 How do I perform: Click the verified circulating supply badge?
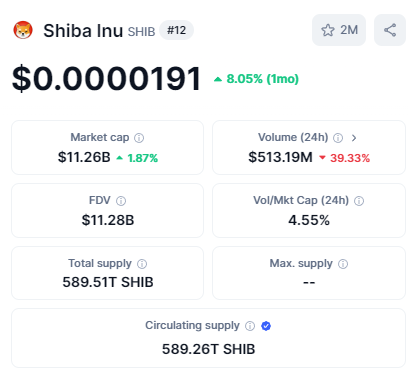point(266,326)
